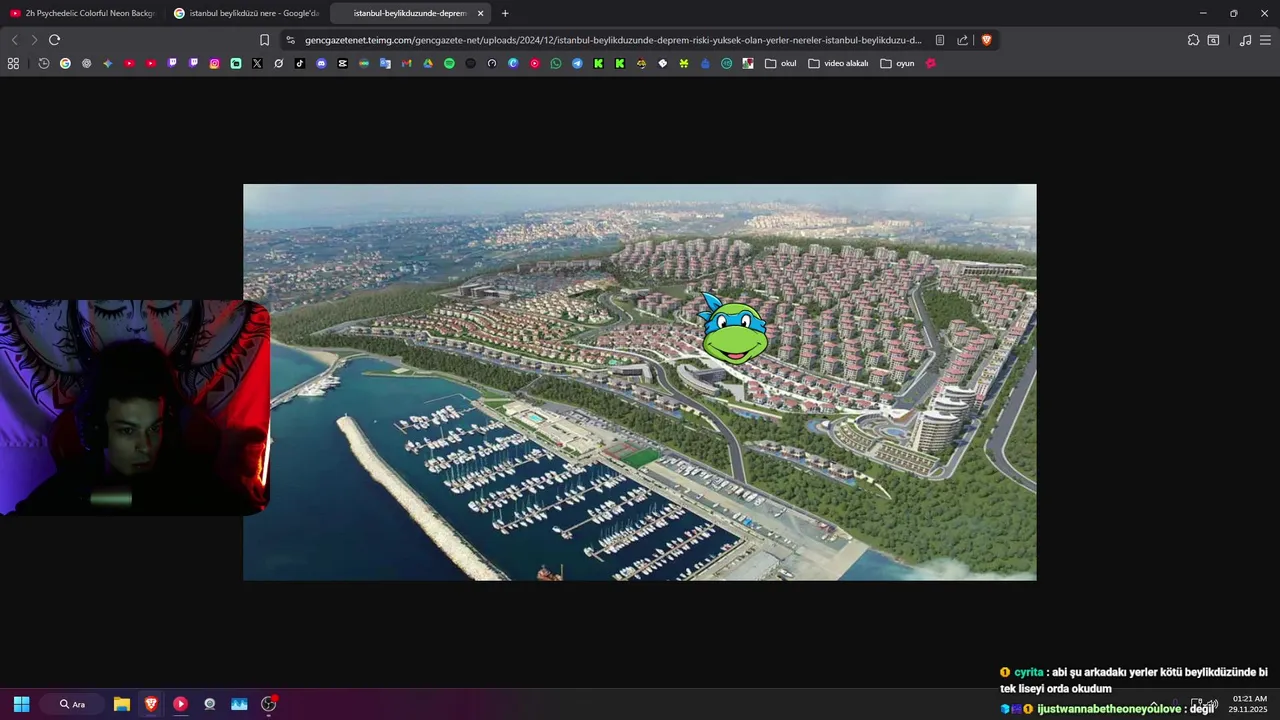Open a new browser tab
Screen dimensions: 1280x720
click(505, 13)
